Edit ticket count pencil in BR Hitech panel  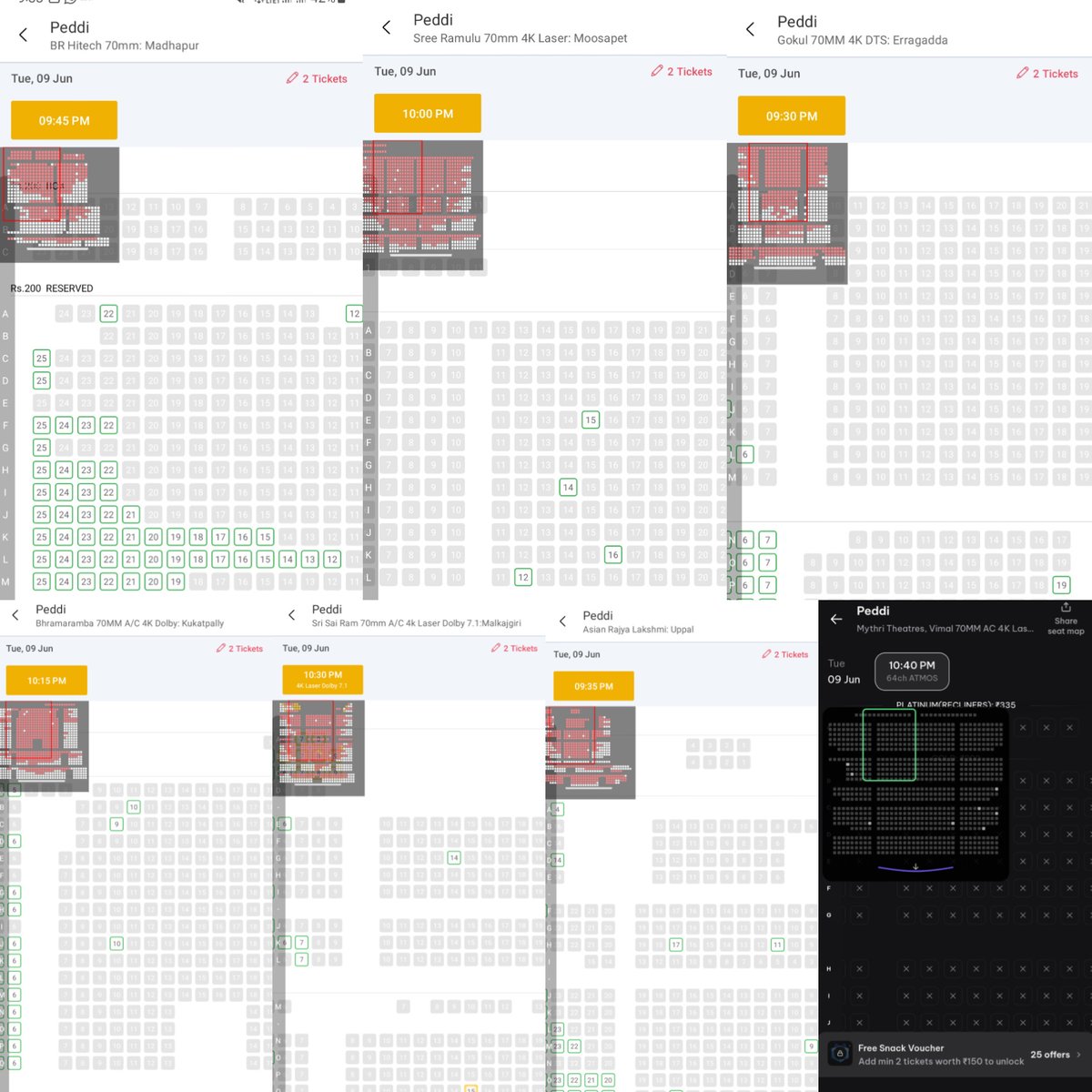[292, 78]
